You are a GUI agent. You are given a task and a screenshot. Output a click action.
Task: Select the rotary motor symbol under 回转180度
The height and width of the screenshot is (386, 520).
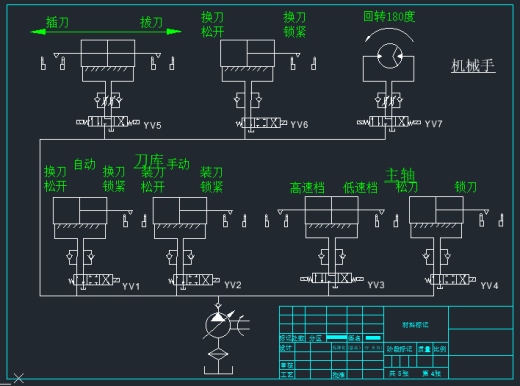pyautogui.click(x=390, y=56)
